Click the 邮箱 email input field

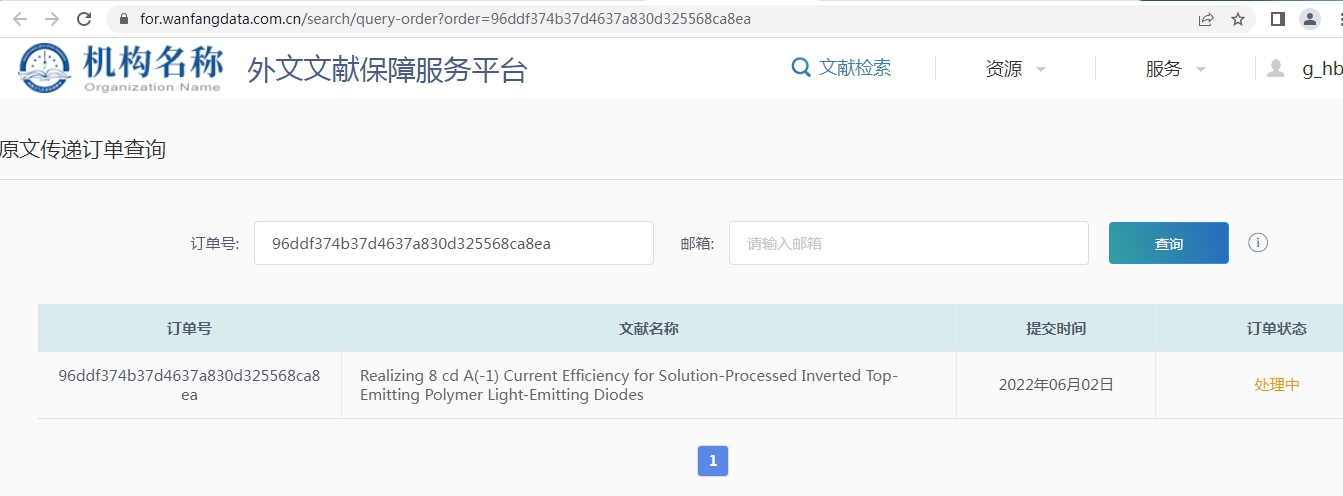click(908, 243)
